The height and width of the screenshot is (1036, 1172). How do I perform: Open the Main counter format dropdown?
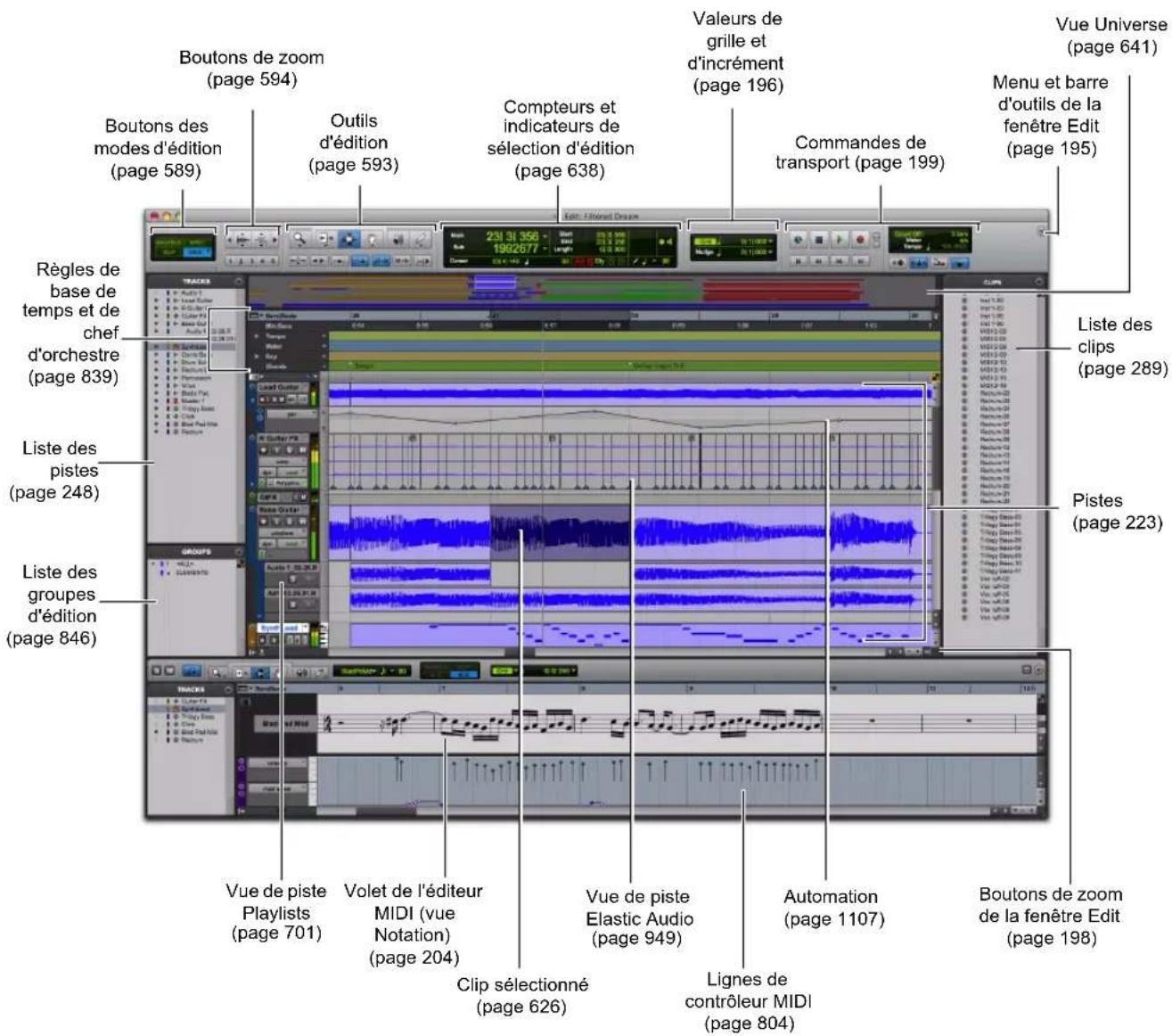(545, 236)
